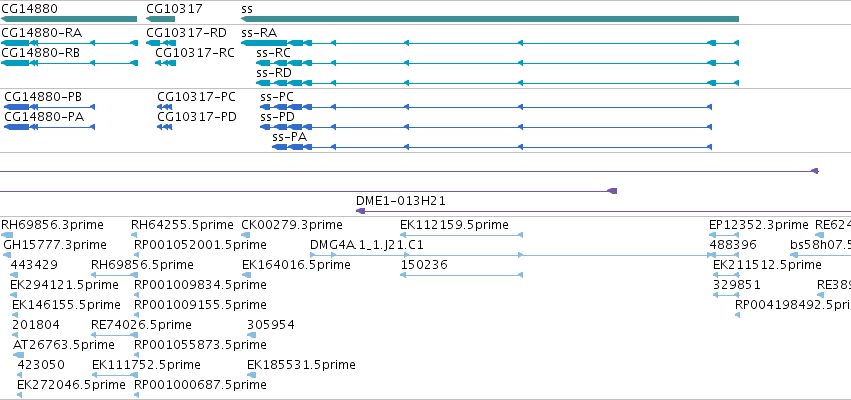Open transcript CG14880-RA
Image resolution: width=851 pixels, height=400 pixels.
click(42, 33)
